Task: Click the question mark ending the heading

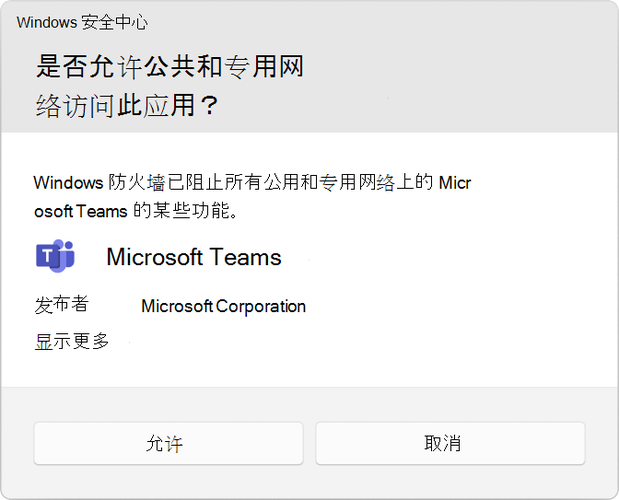Action: (209, 106)
